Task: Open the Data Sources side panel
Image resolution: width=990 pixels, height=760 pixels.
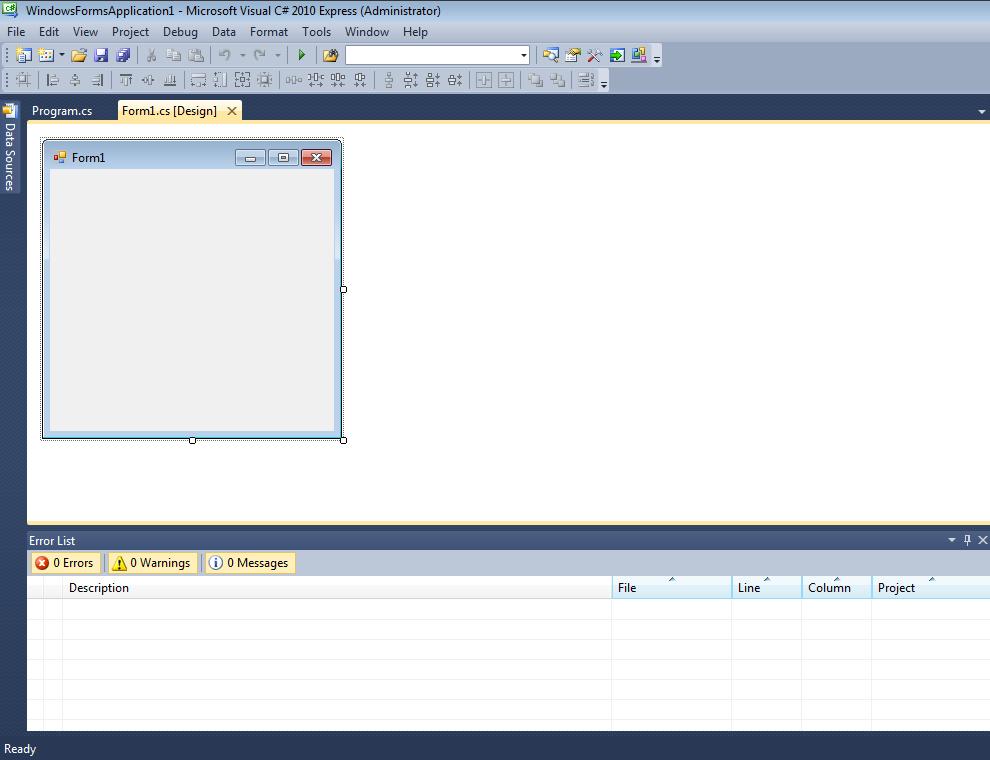Action: [x=9, y=148]
